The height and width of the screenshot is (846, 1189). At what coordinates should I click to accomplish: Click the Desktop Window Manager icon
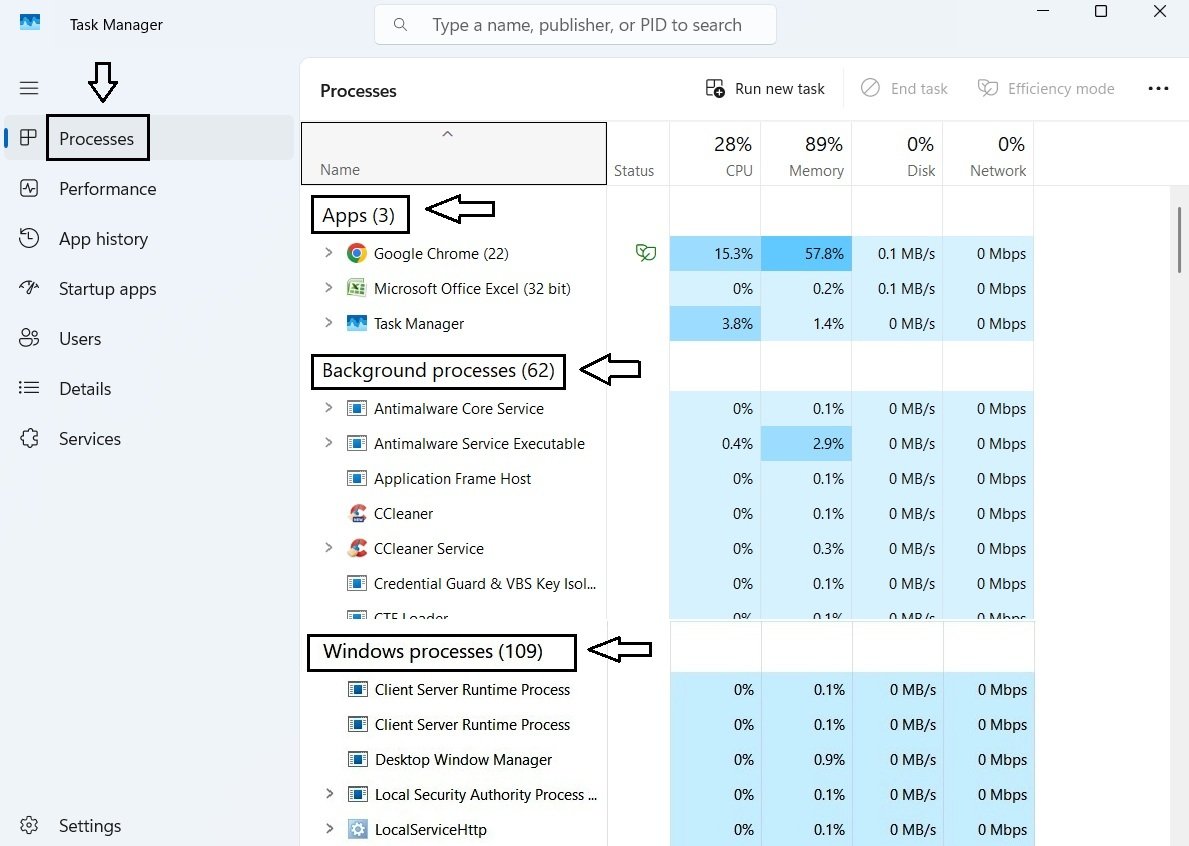point(357,759)
